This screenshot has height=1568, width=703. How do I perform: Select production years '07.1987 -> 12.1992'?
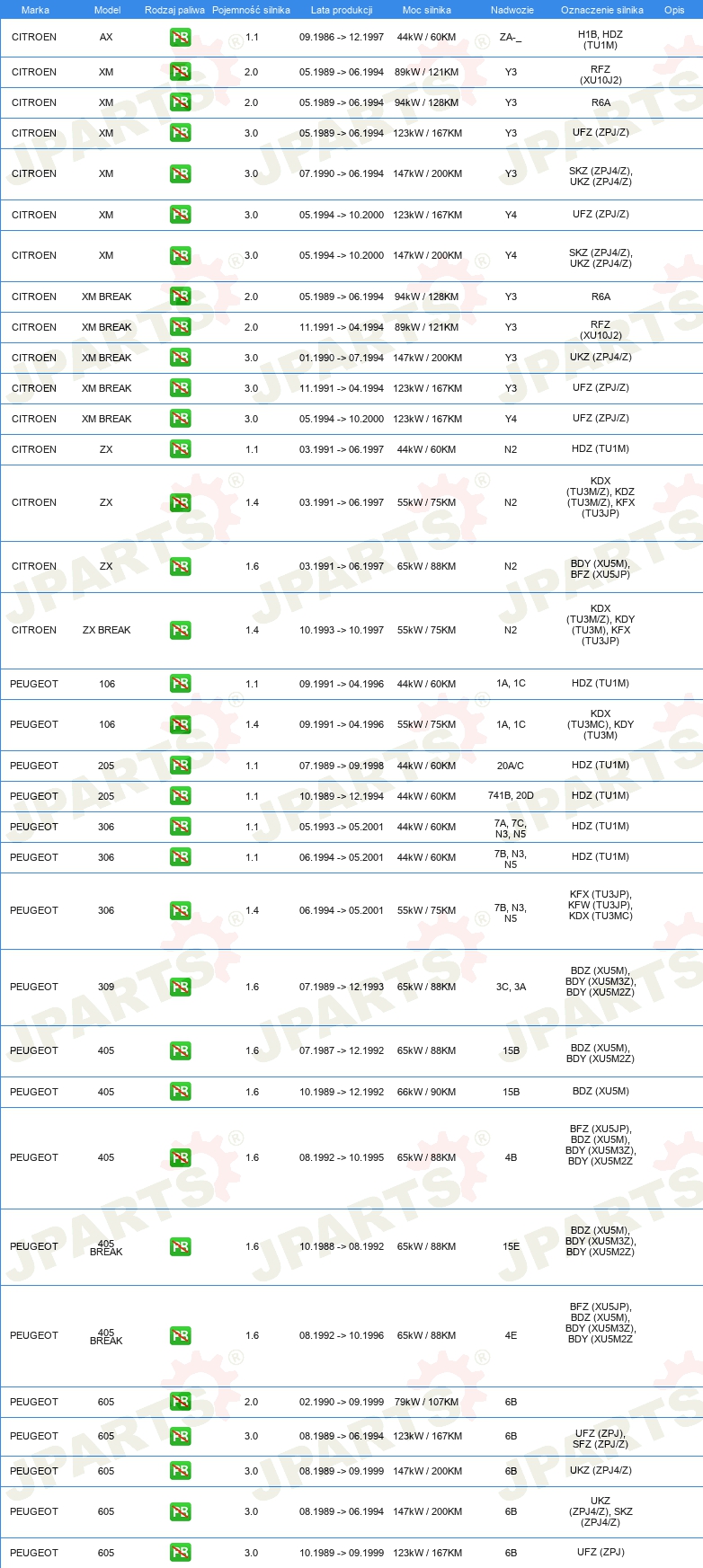(342, 1050)
